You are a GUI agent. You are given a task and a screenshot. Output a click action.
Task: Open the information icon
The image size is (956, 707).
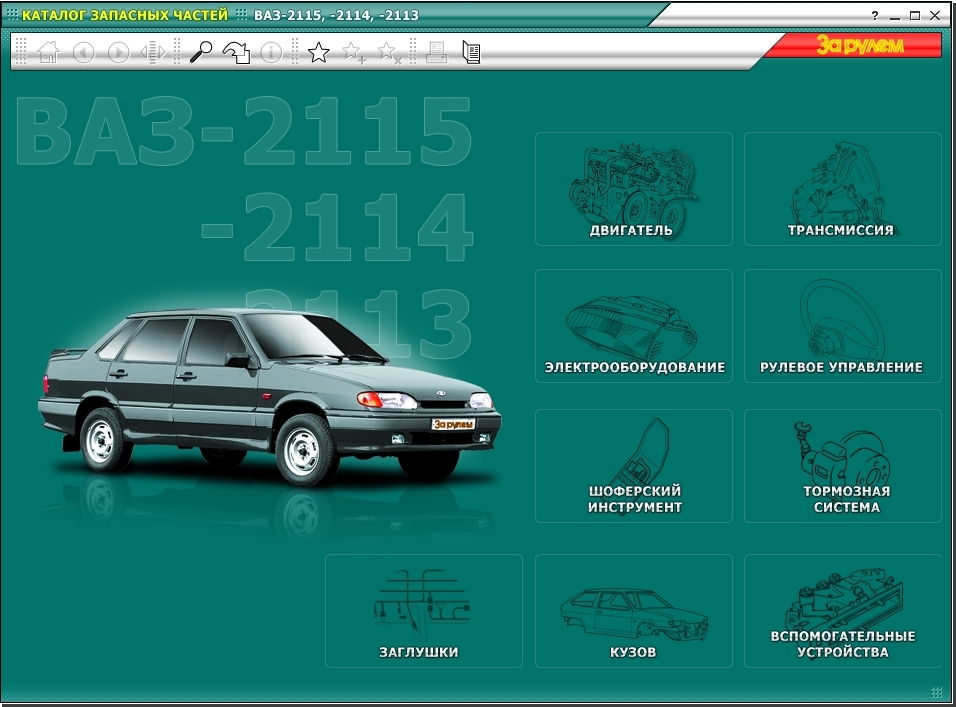click(x=271, y=52)
